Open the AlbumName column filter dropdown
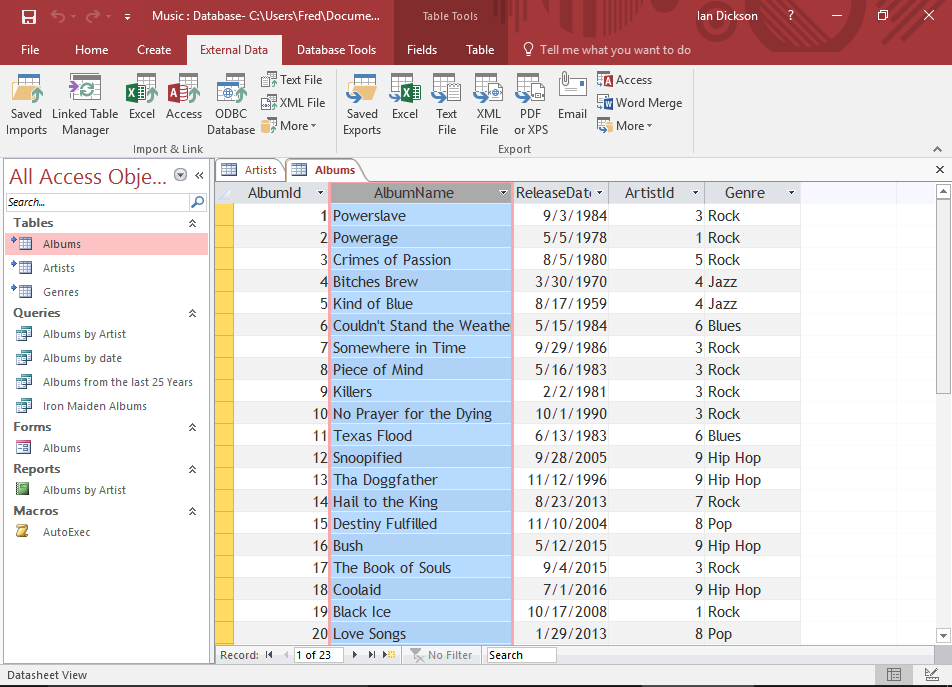This screenshot has width=952, height=687. [505, 192]
